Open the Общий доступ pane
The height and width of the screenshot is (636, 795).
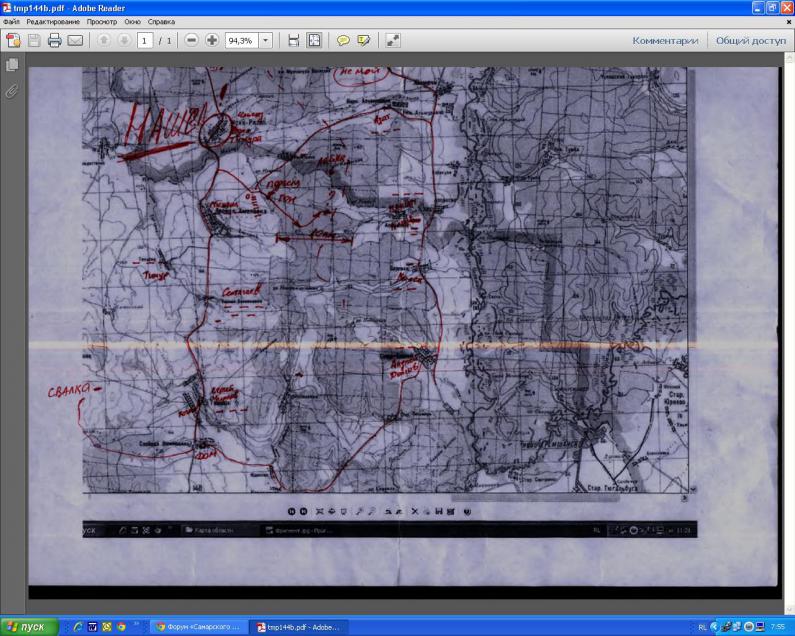click(x=750, y=41)
